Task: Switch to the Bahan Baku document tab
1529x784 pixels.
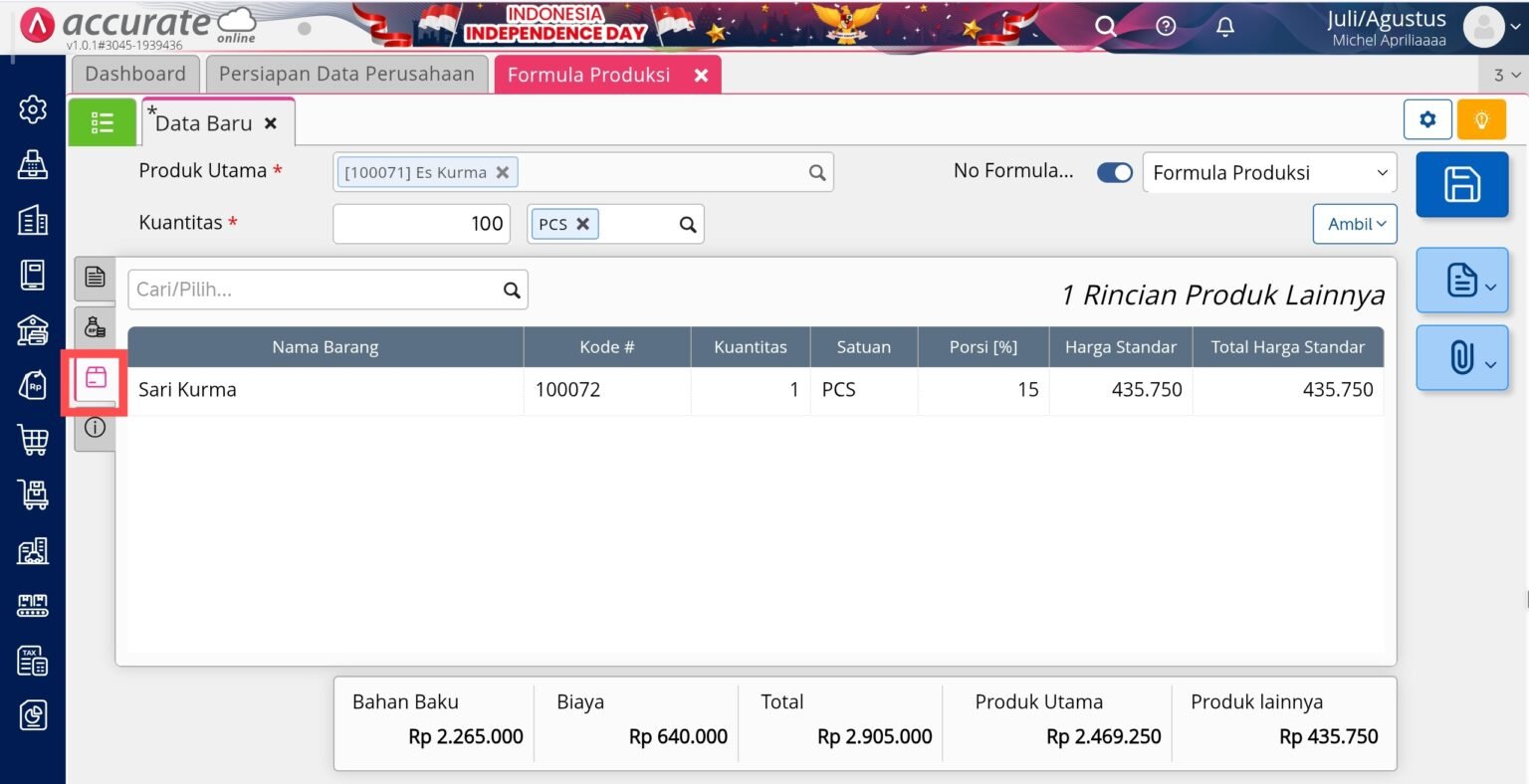Action: 95,278
